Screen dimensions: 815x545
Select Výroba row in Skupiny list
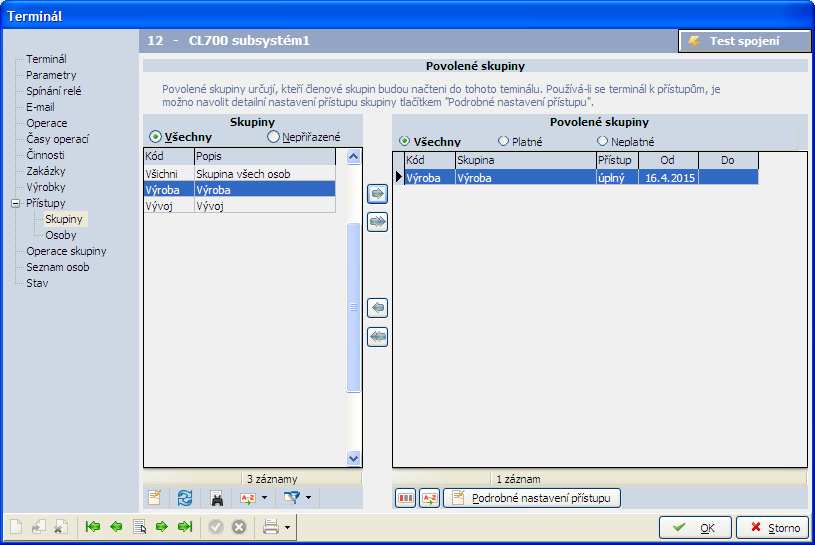[x=240, y=190]
